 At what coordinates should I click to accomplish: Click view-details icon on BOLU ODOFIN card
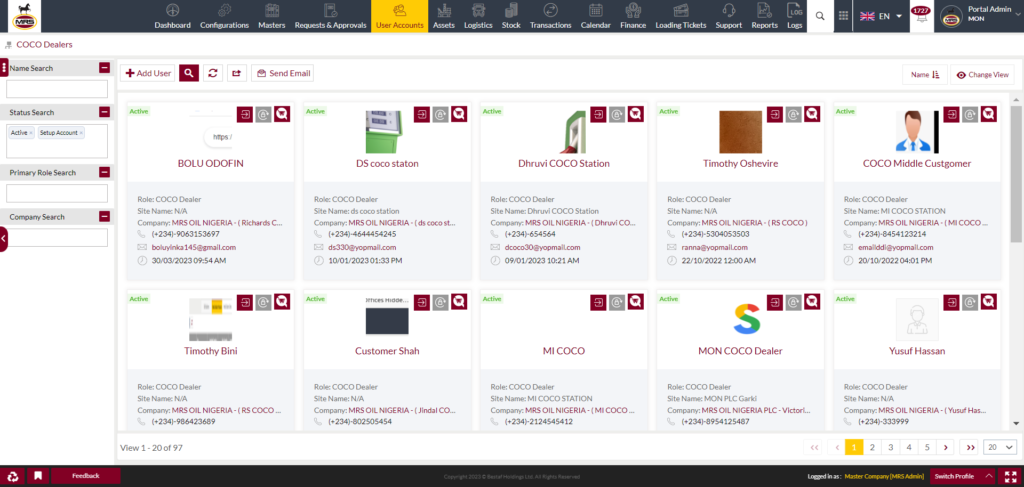click(x=282, y=114)
